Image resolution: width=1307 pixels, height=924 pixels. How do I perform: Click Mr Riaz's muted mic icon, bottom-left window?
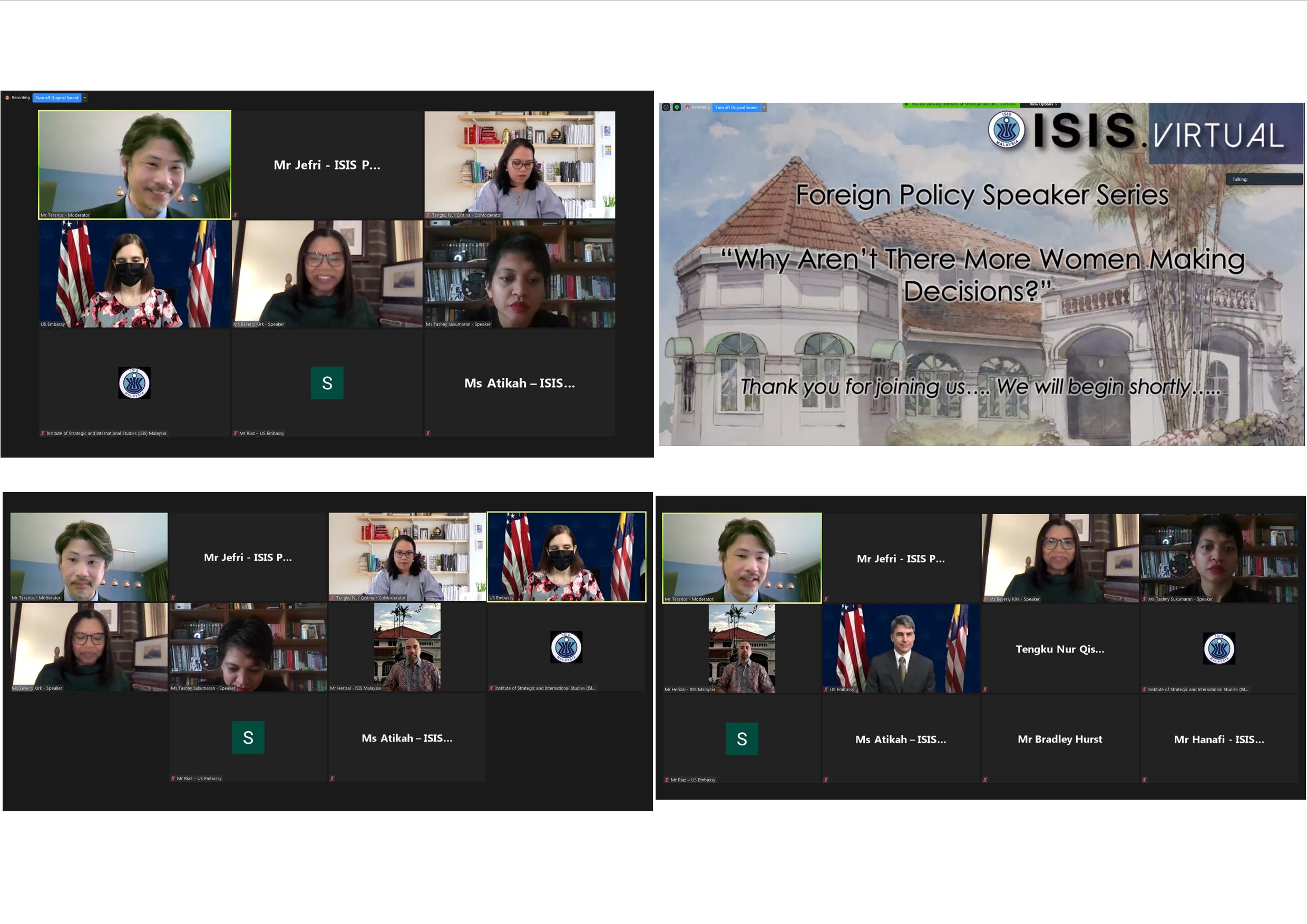pos(173,779)
